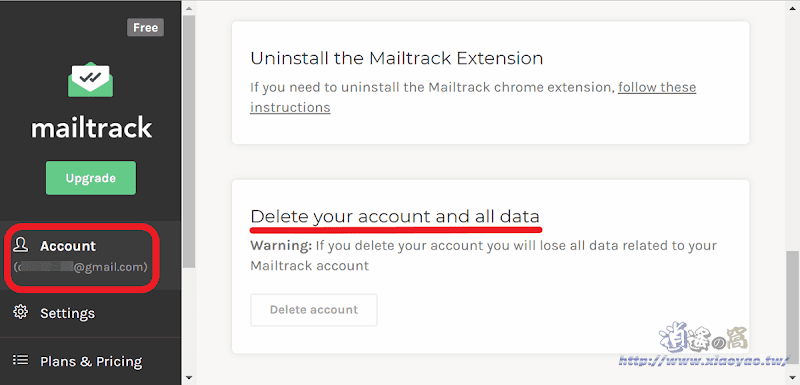
Task: Click the Delete your account heading
Action: [x=395, y=217]
